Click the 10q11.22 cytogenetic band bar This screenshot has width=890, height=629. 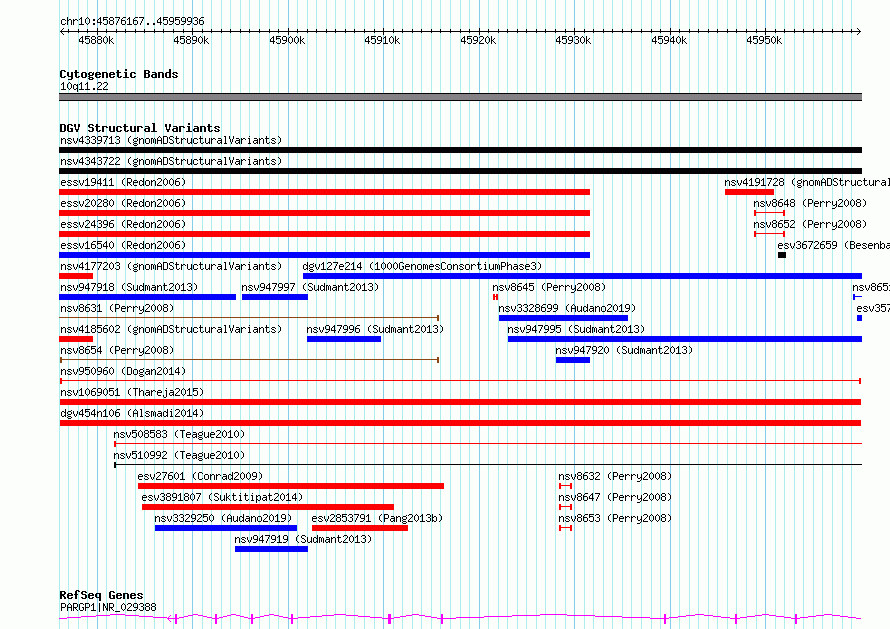pyautogui.click(x=460, y=97)
